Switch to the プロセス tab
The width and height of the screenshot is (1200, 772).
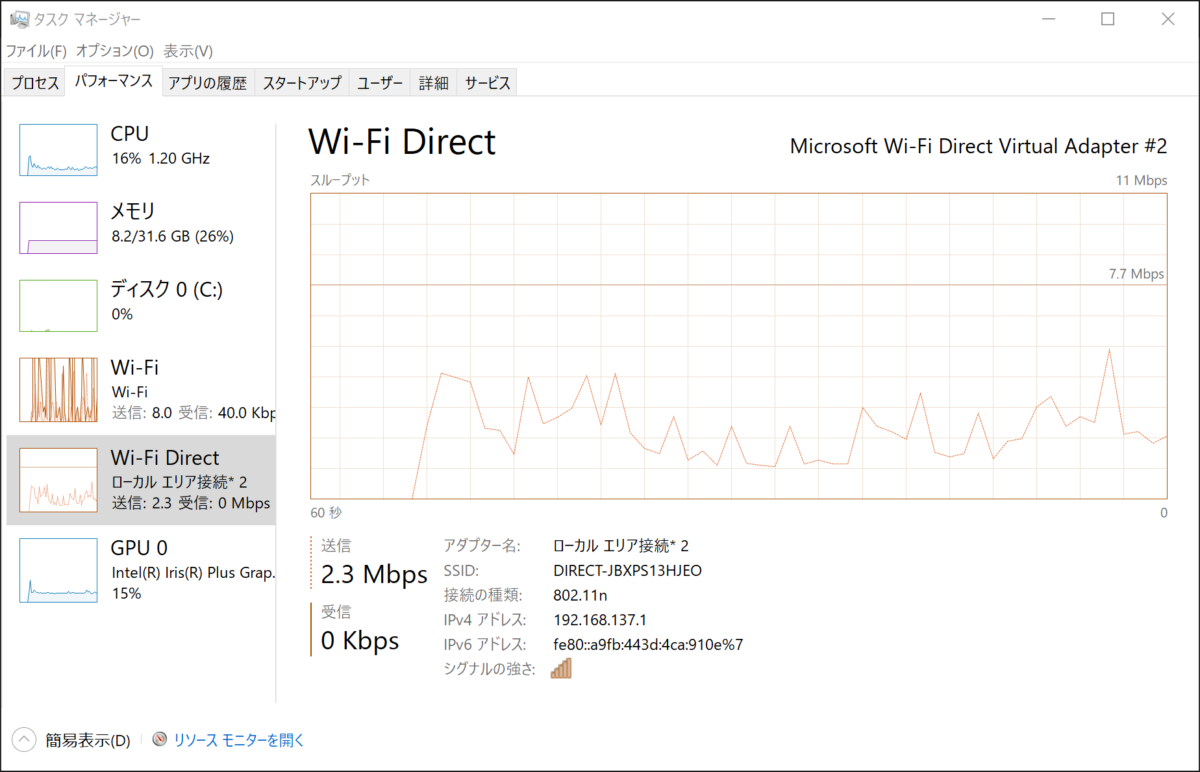[x=36, y=83]
